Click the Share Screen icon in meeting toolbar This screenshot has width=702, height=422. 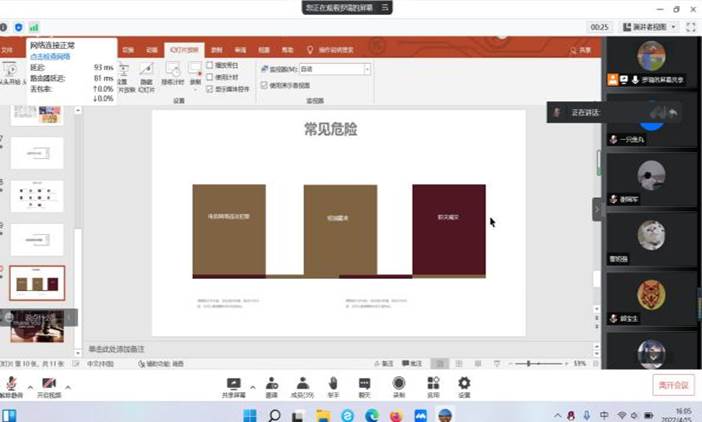(233, 384)
